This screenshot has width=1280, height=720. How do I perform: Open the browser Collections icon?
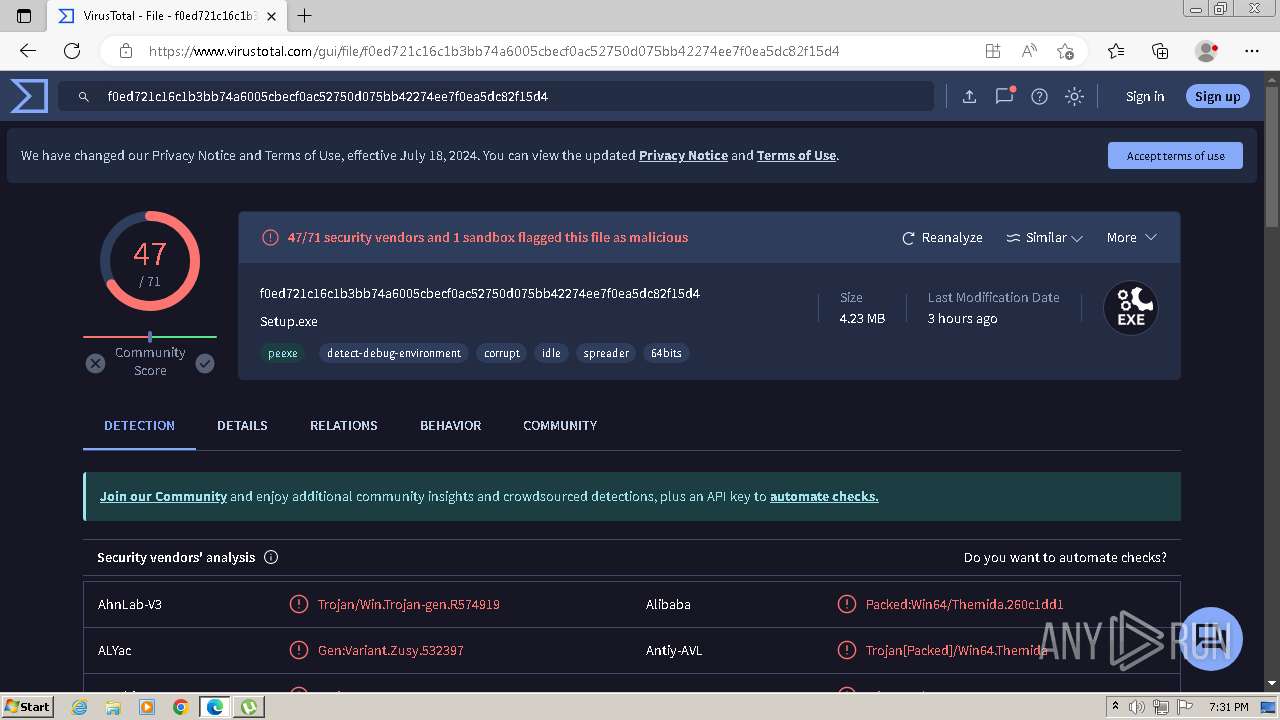[x=1160, y=51]
